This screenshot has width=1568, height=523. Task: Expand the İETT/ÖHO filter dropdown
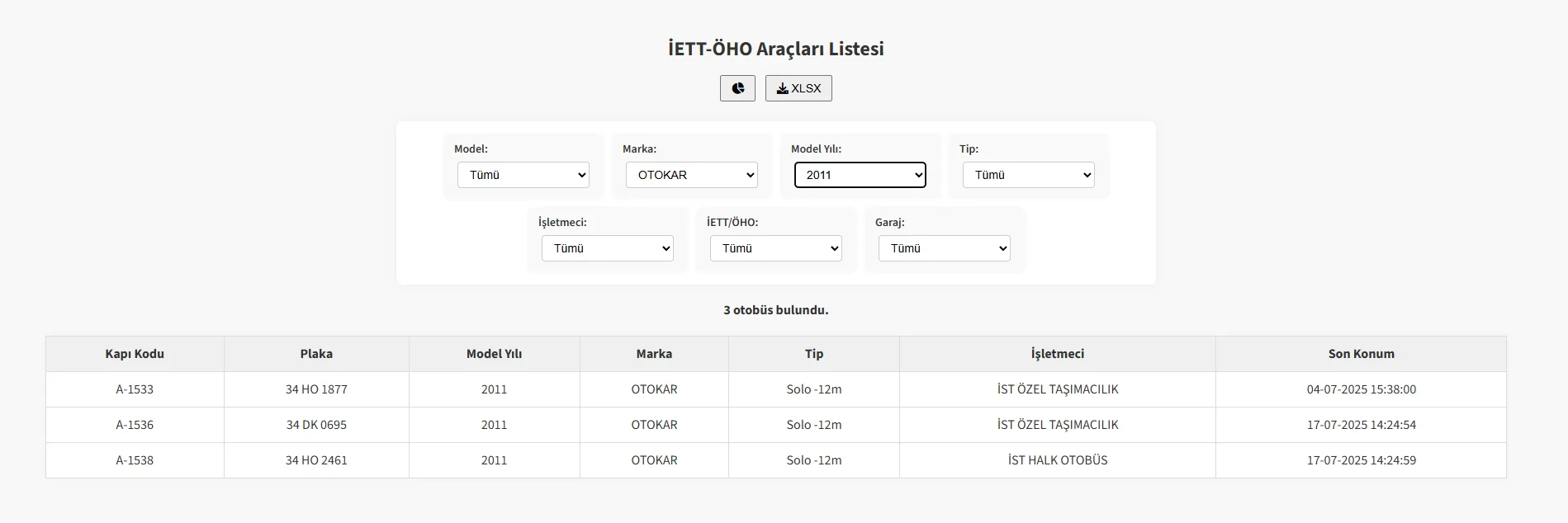[x=776, y=248]
